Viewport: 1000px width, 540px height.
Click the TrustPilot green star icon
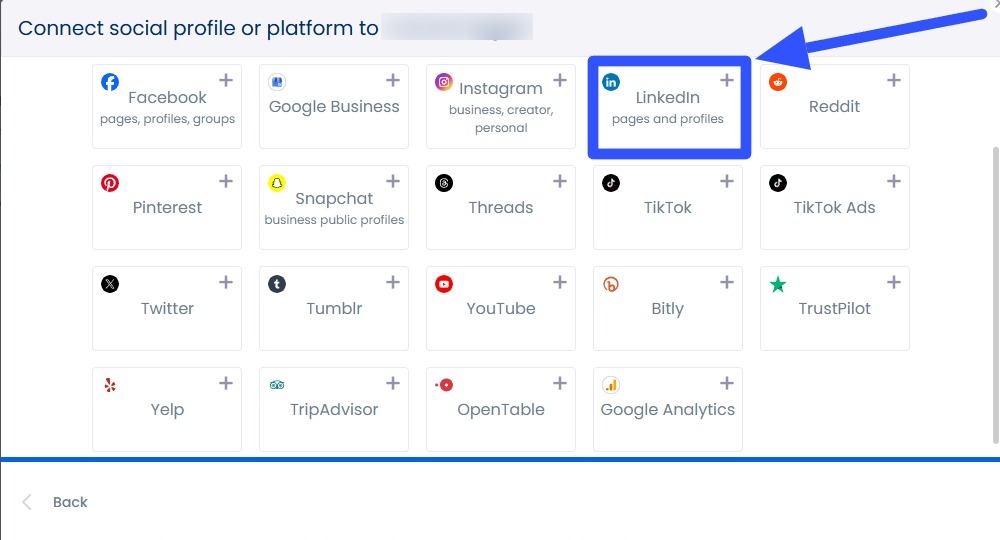point(778,284)
